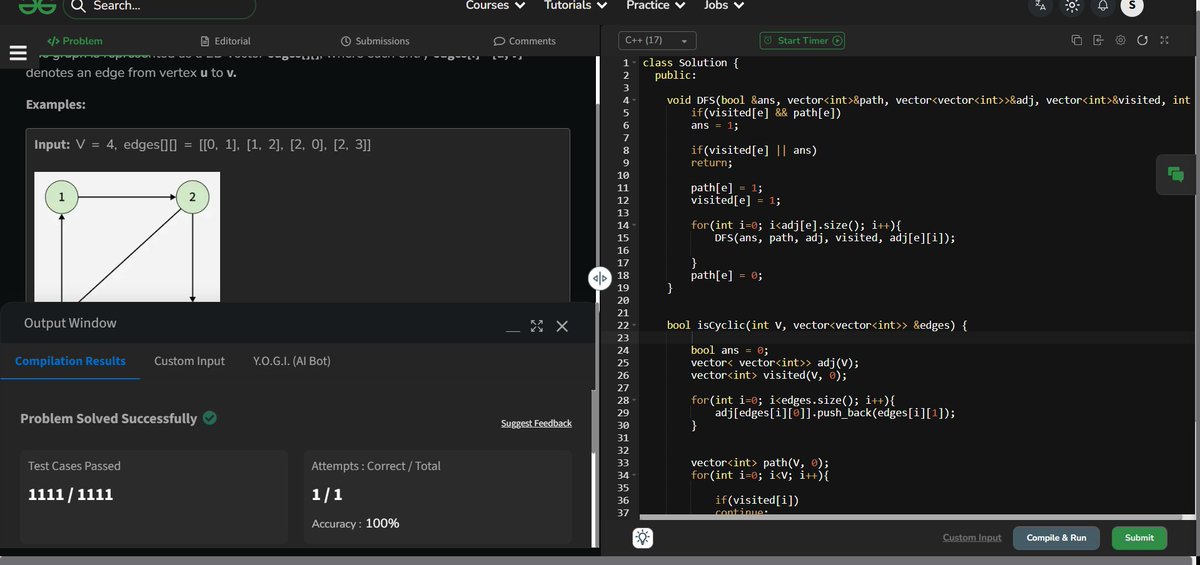Click the green success checkmark icon
The image size is (1200, 565).
click(210, 418)
